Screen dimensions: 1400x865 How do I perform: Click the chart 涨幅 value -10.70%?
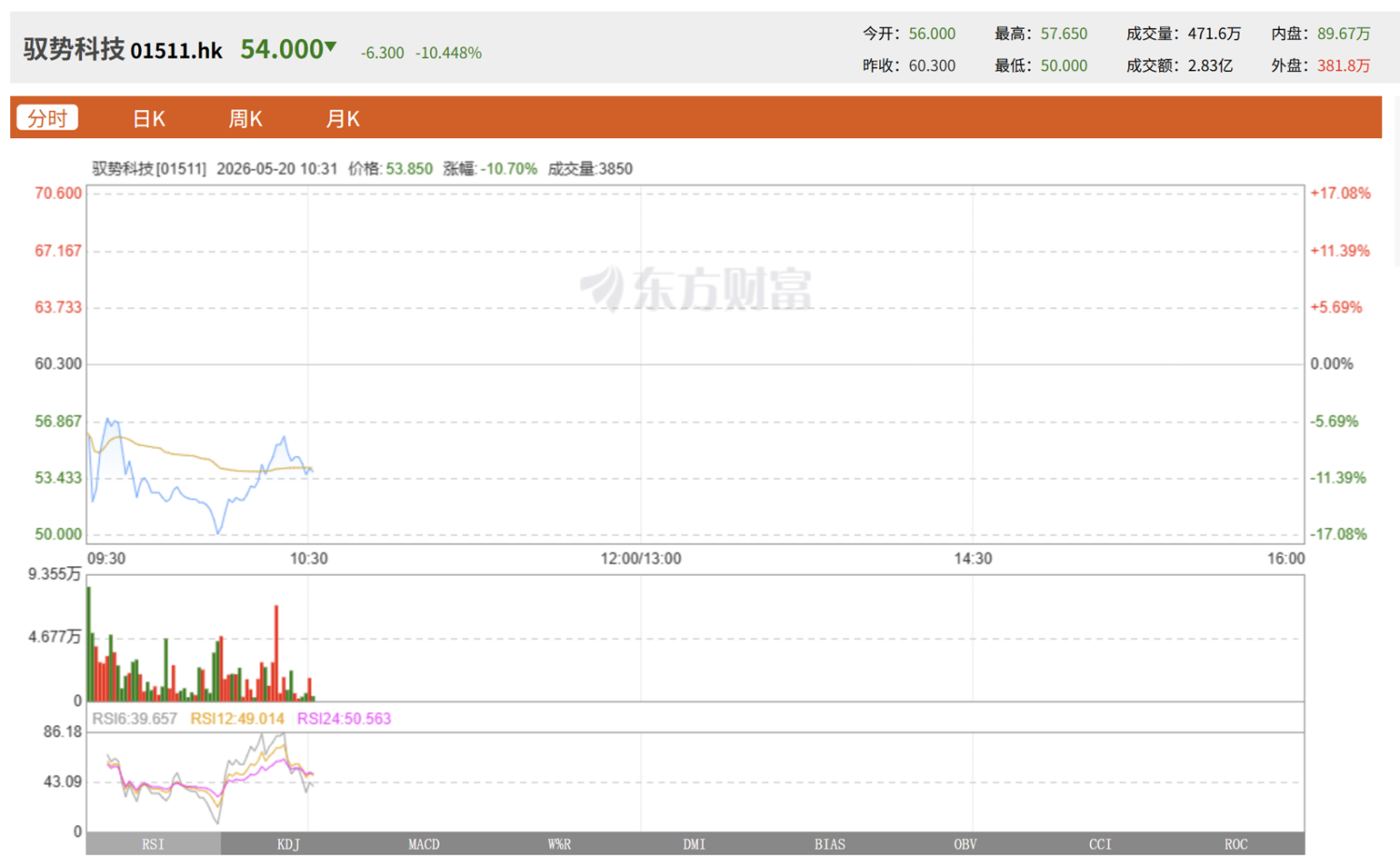pos(509,169)
